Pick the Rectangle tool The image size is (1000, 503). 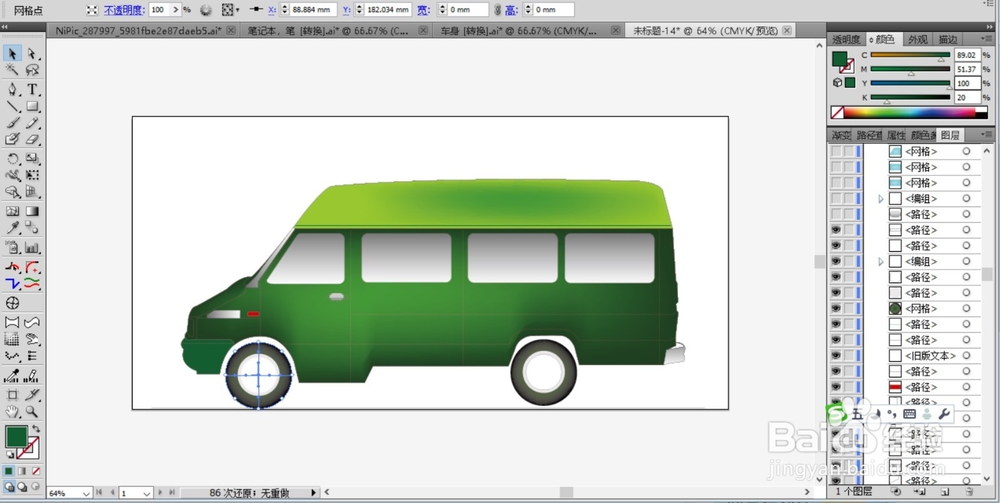point(32,106)
